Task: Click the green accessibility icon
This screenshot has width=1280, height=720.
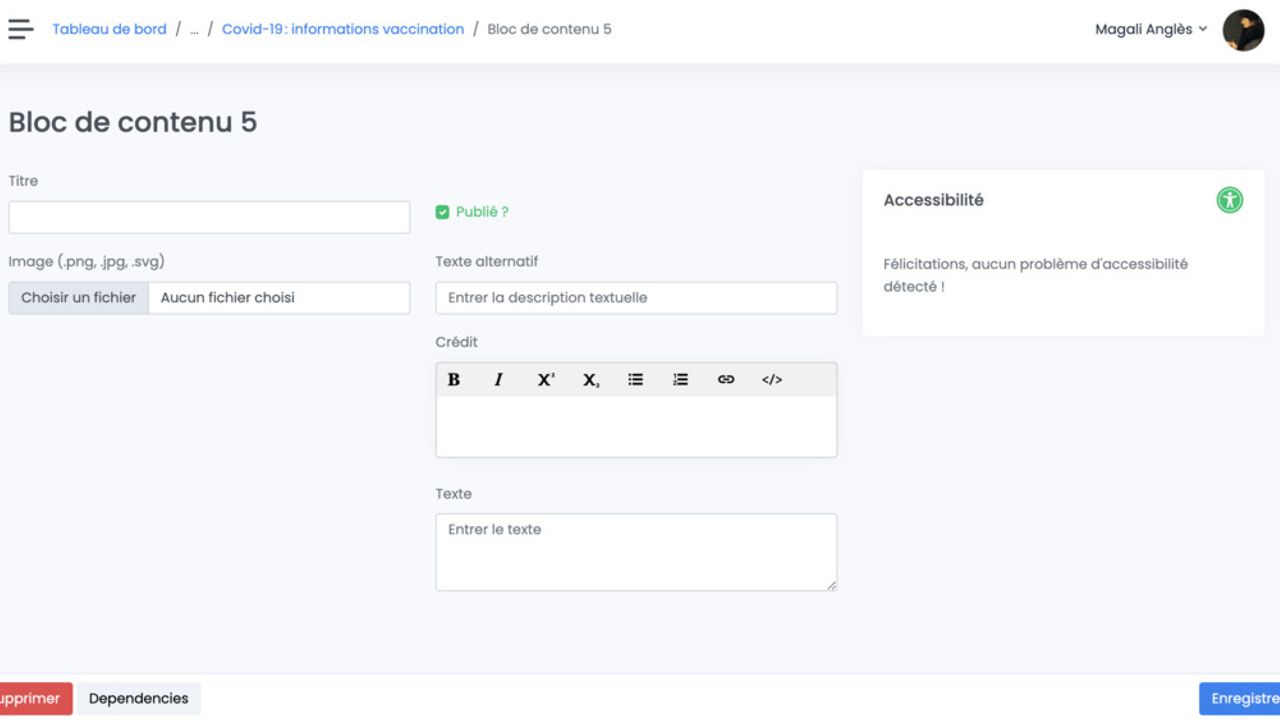Action: click(x=1229, y=200)
